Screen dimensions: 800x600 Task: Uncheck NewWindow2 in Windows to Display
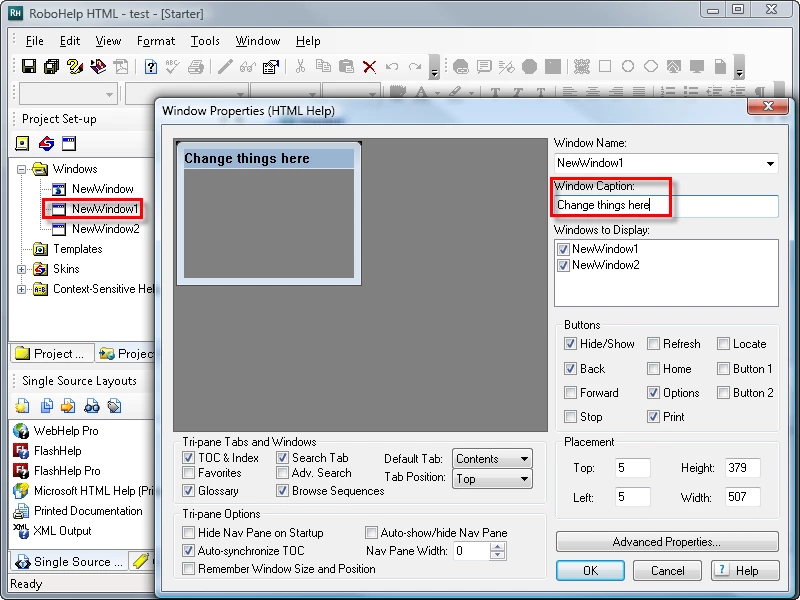(x=563, y=265)
